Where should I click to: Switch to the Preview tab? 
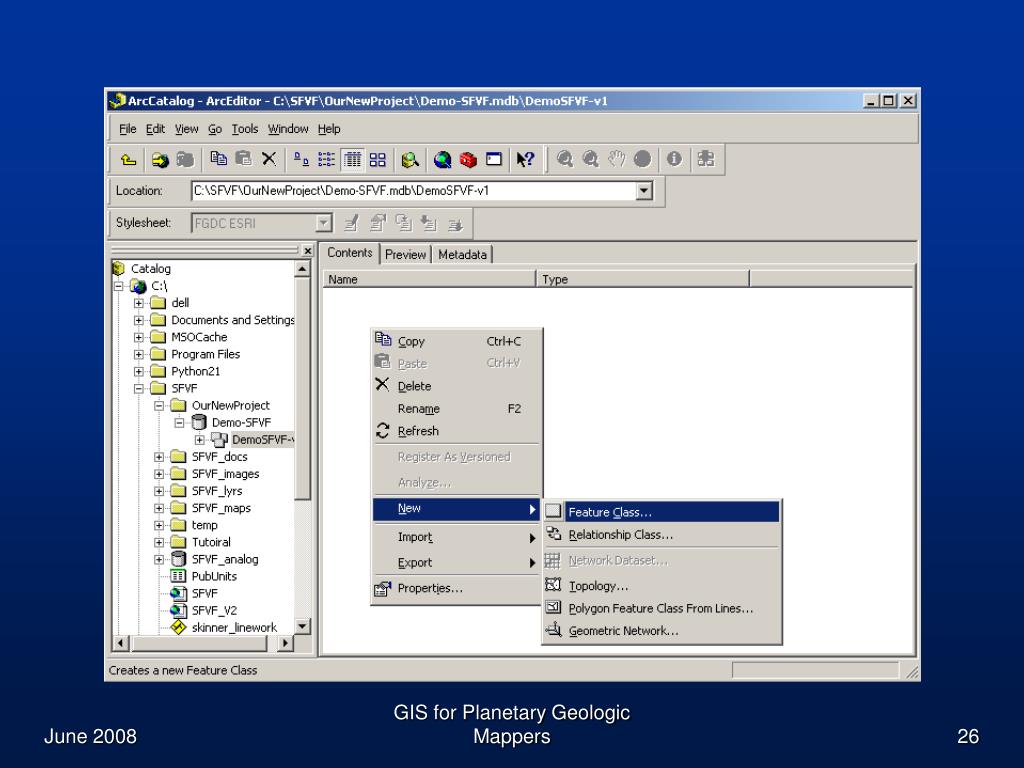[x=405, y=255]
